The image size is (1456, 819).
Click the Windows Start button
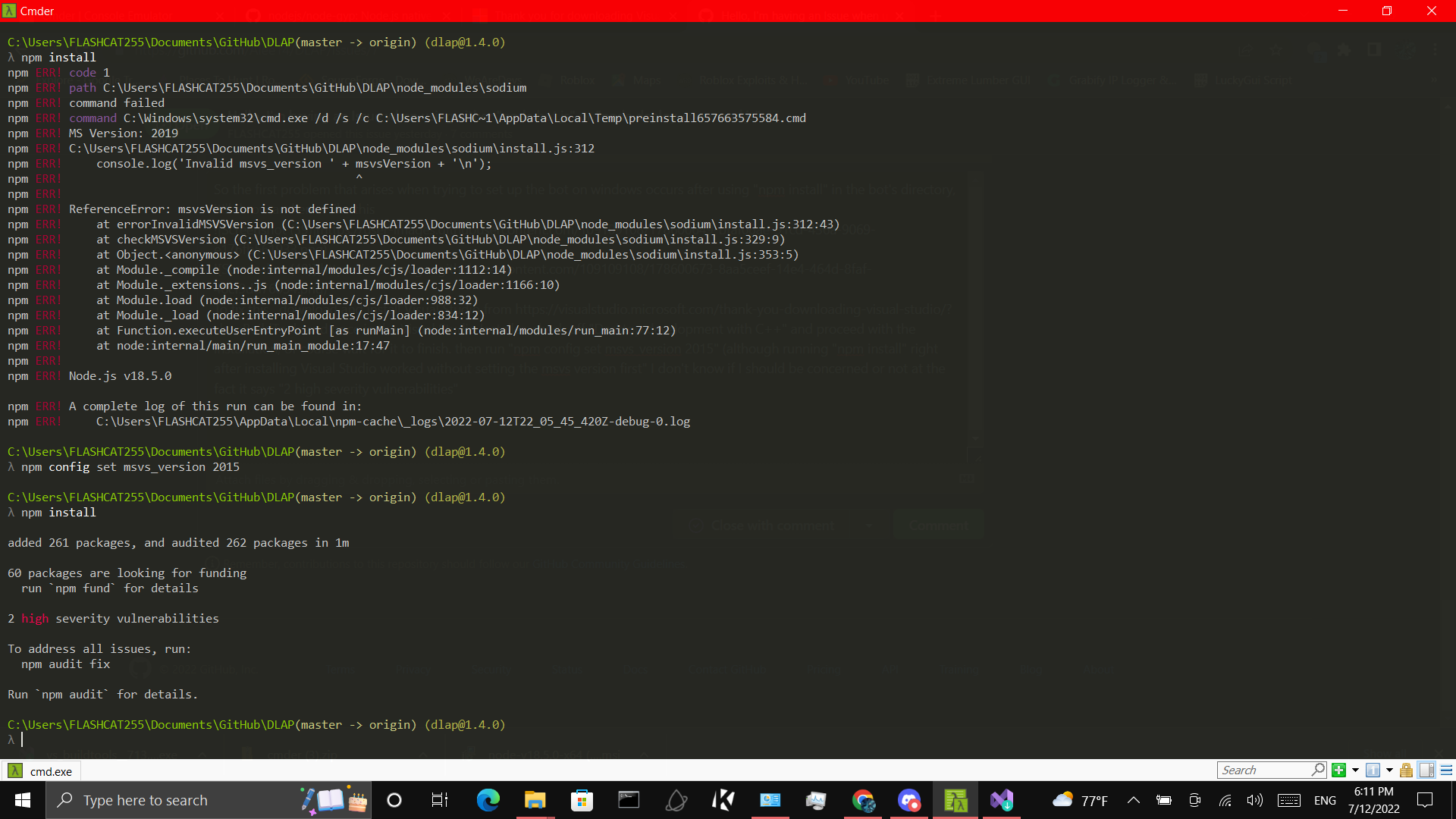pos(23,800)
